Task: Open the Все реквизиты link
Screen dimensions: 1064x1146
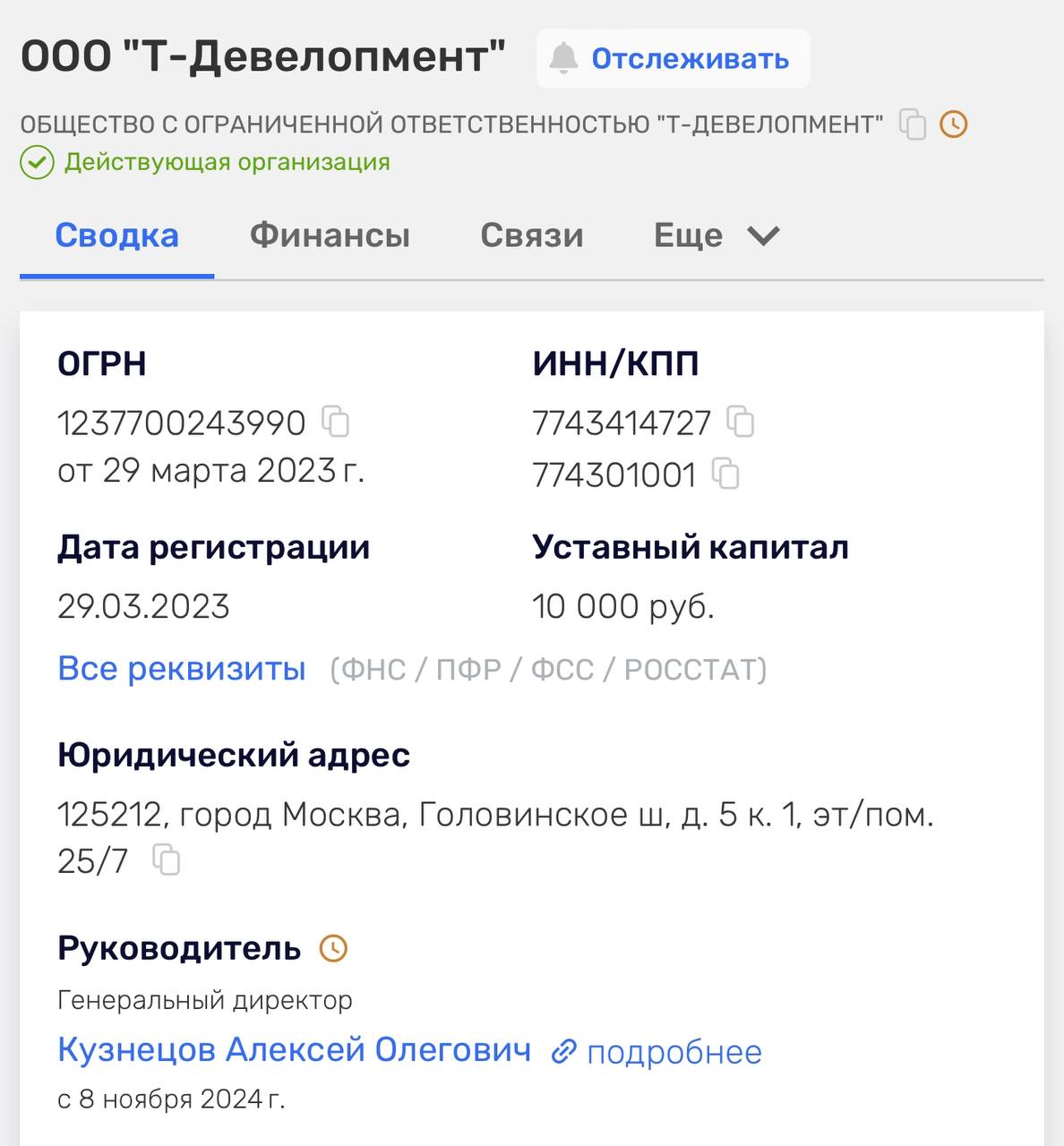Action: [x=182, y=669]
